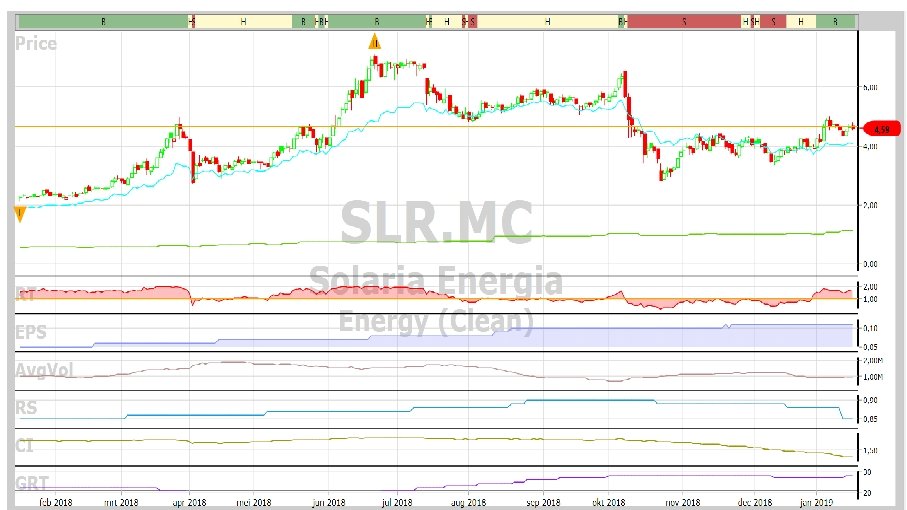Click the nov 2018 date label

pyautogui.click(x=683, y=502)
